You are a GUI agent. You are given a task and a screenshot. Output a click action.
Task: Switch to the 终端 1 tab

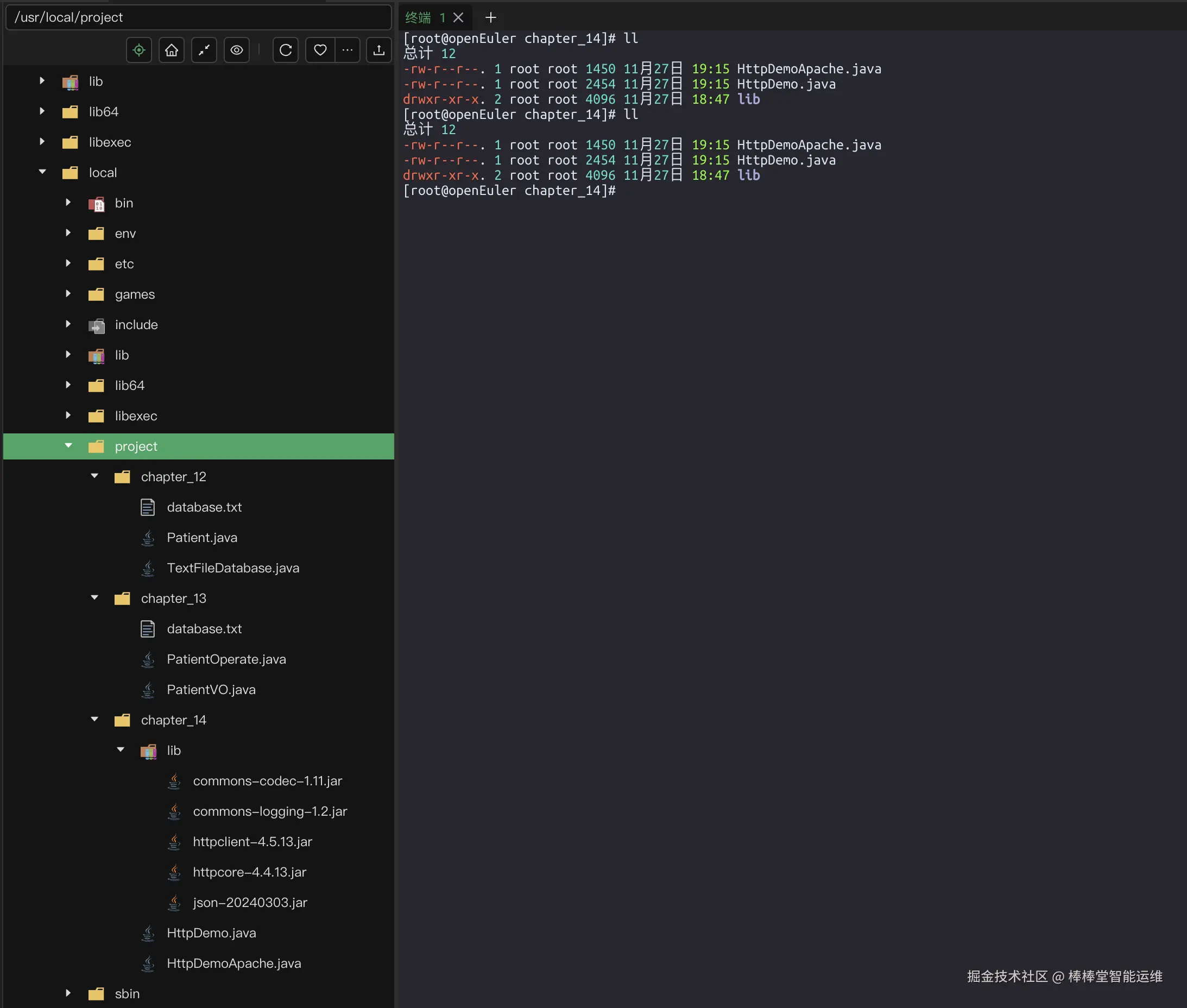tap(425, 18)
